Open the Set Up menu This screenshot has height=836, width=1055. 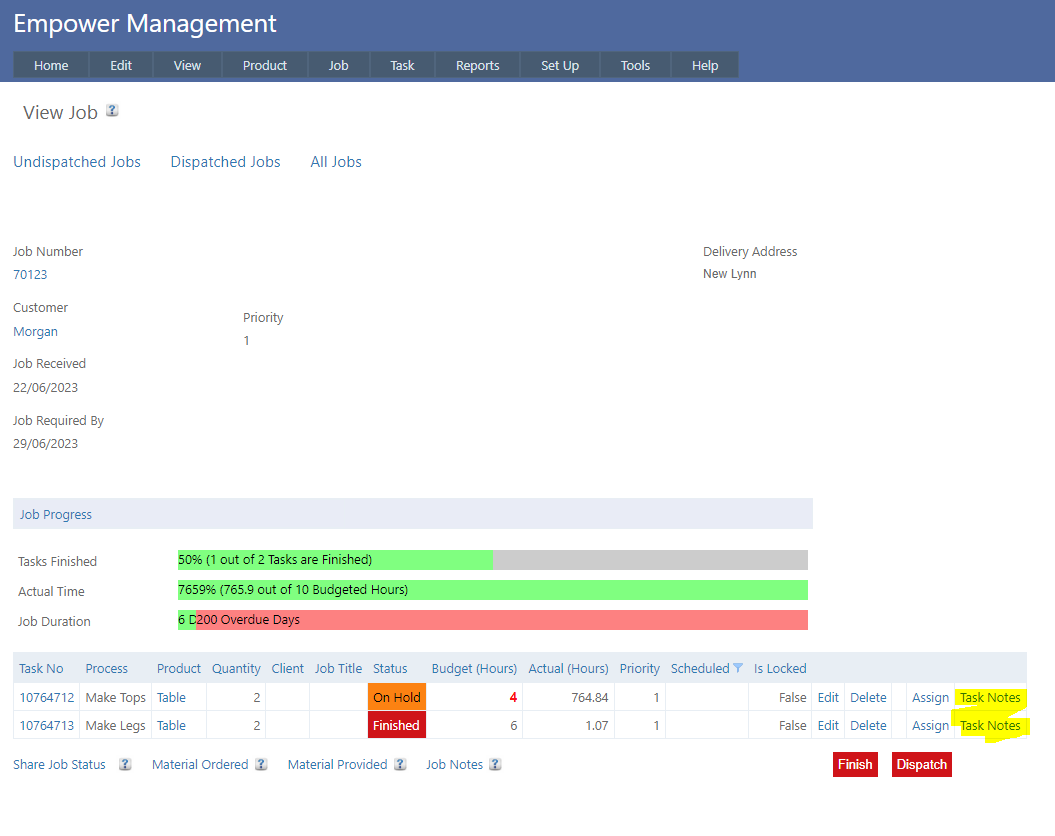click(x=559, y=65)
